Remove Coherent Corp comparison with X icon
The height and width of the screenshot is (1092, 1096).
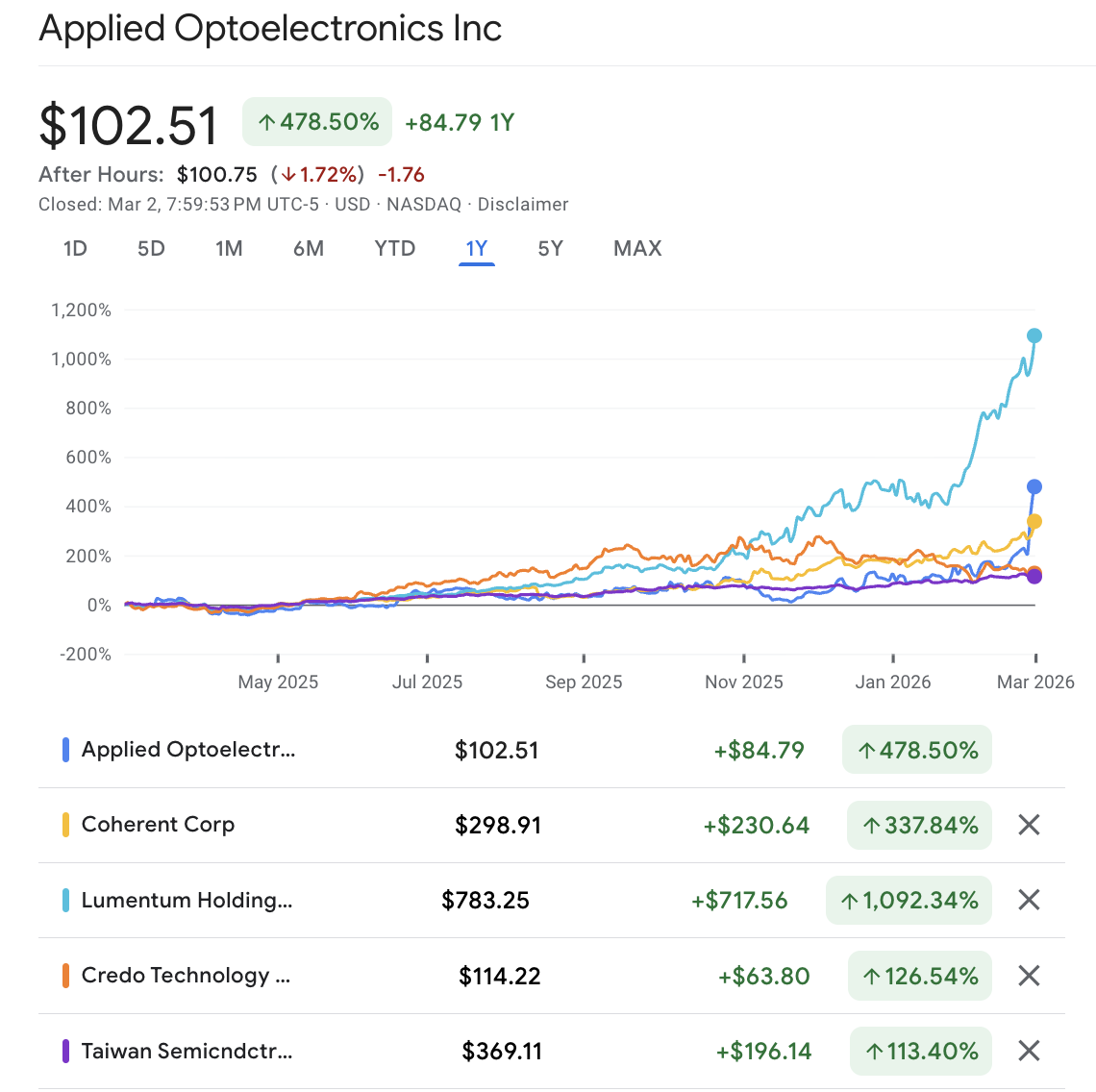point(1029,825)
